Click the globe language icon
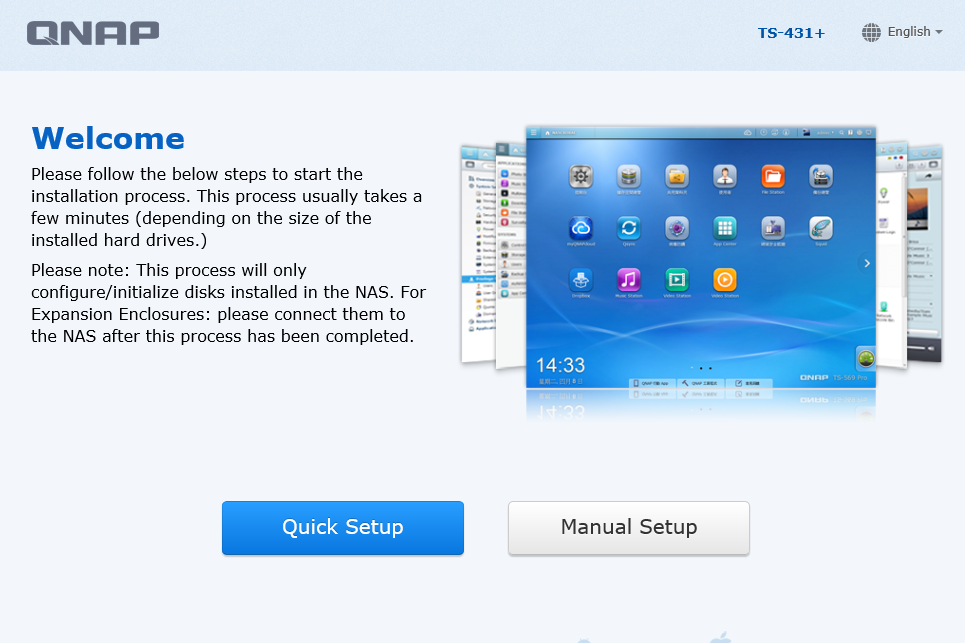This screenshot has height=643, width=965. tap(871, 32)
